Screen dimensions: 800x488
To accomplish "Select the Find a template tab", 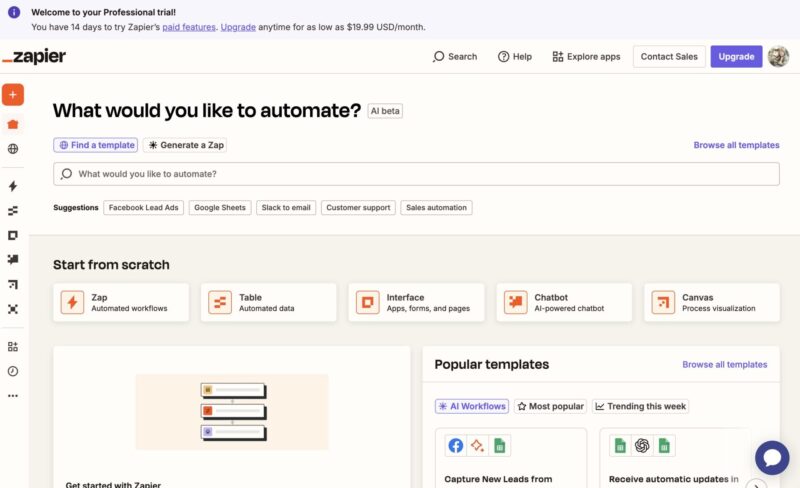I will click(95, 145).
